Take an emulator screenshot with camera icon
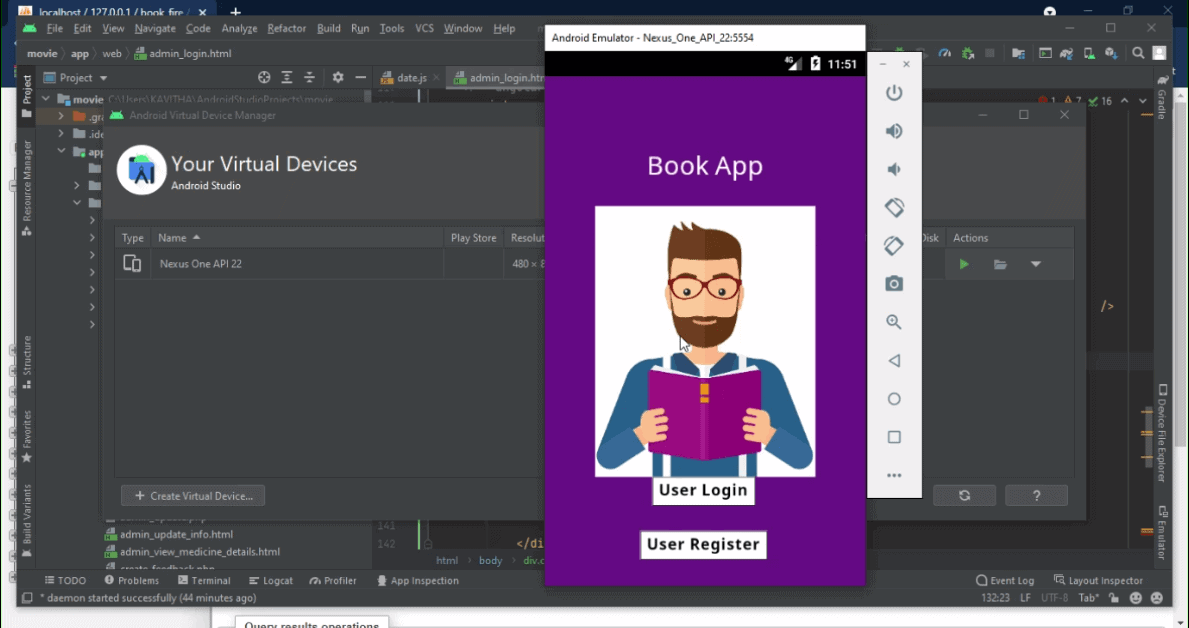This screenshot has width=1189, height=628. click(894, 284)
